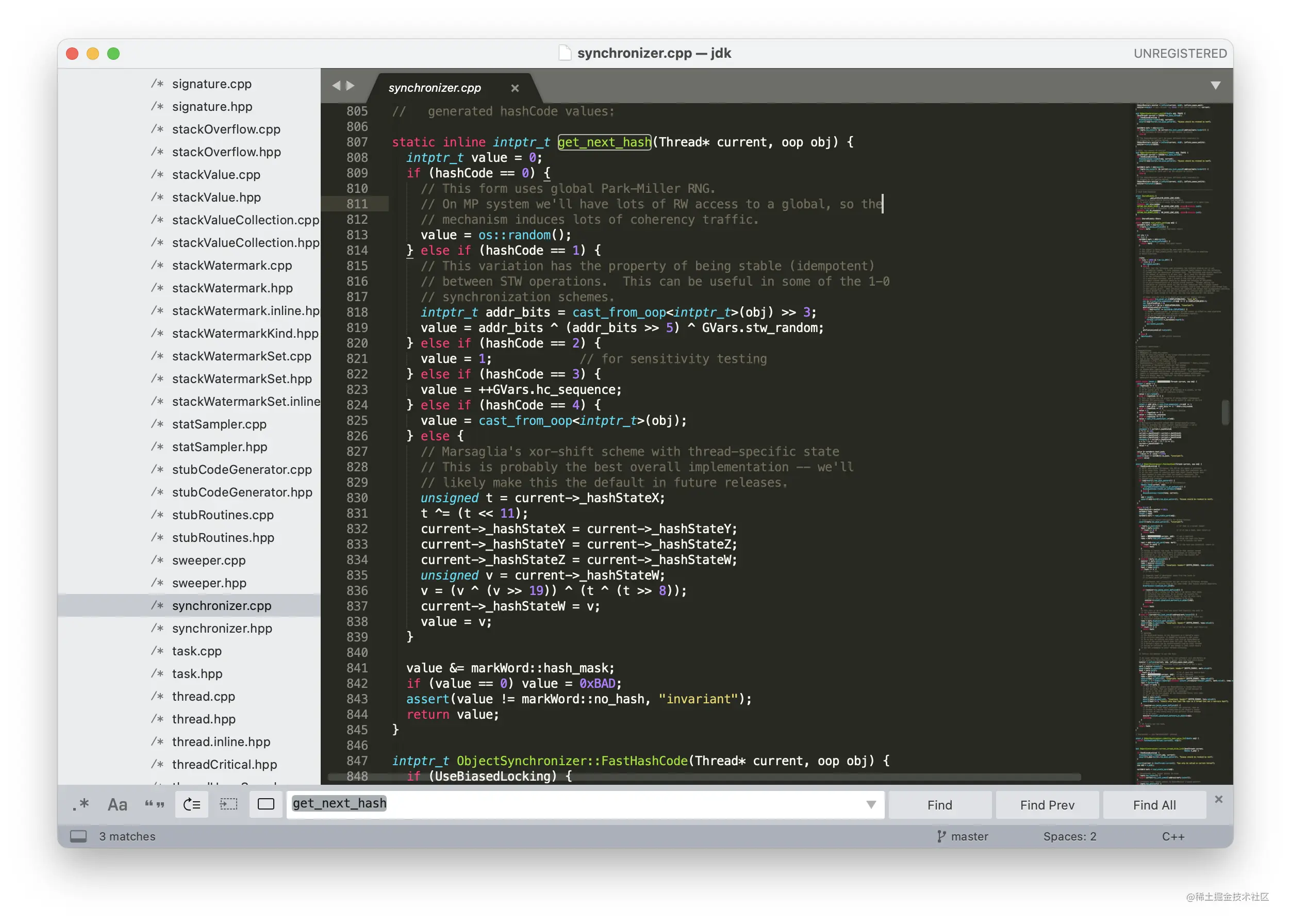
Task: Navigate forward with right arrow icon
Action: click(351, 86)
